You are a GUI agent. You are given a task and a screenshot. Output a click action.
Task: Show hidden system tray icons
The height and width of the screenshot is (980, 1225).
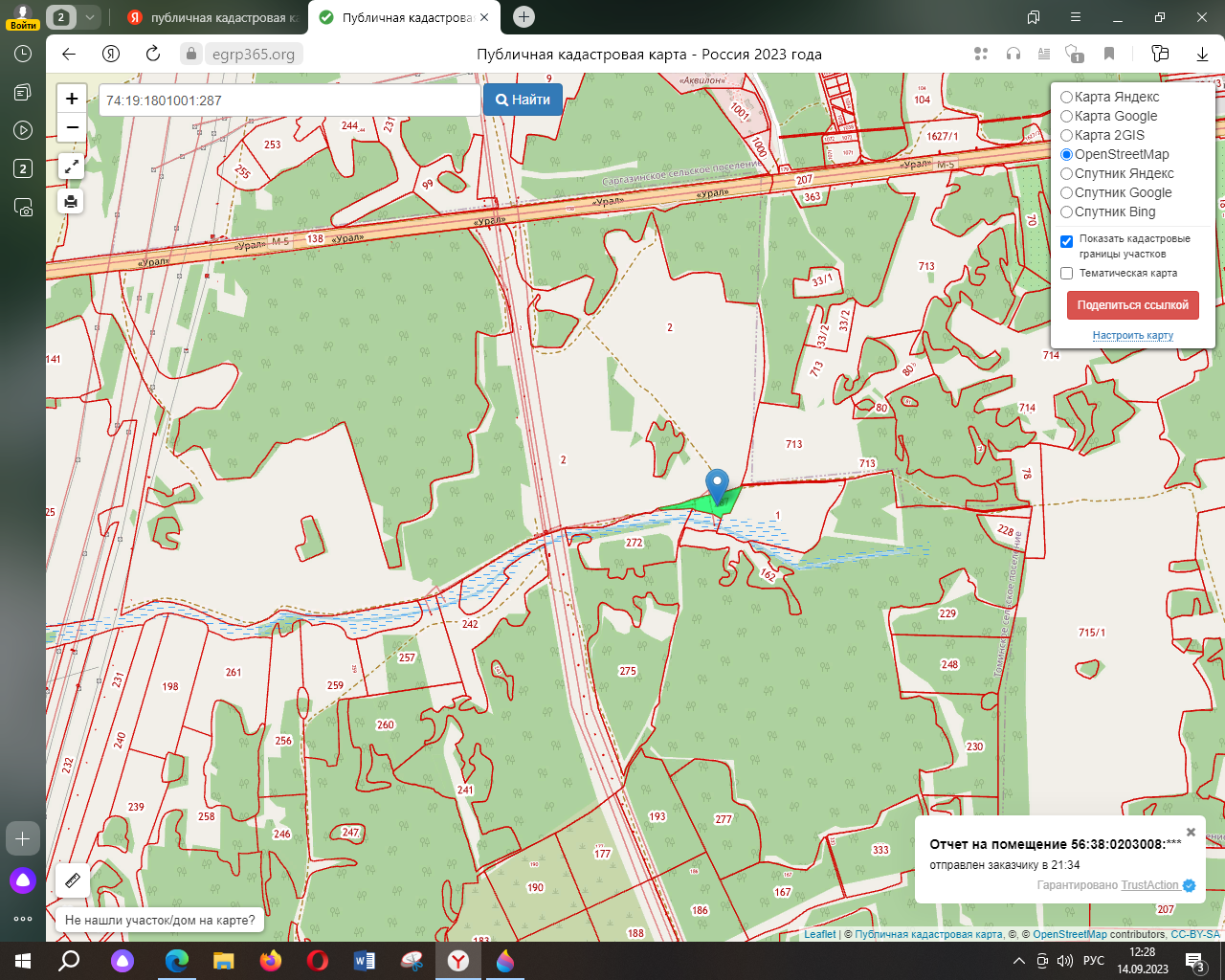(1018, 961)
